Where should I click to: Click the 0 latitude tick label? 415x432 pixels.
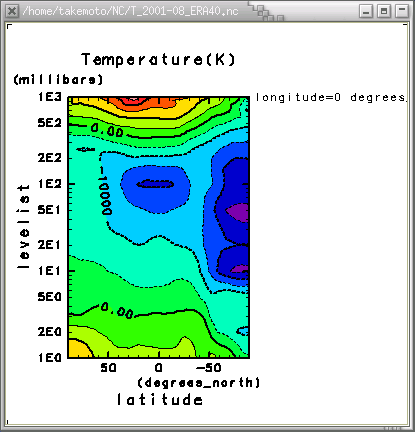(x=159, y=368)
